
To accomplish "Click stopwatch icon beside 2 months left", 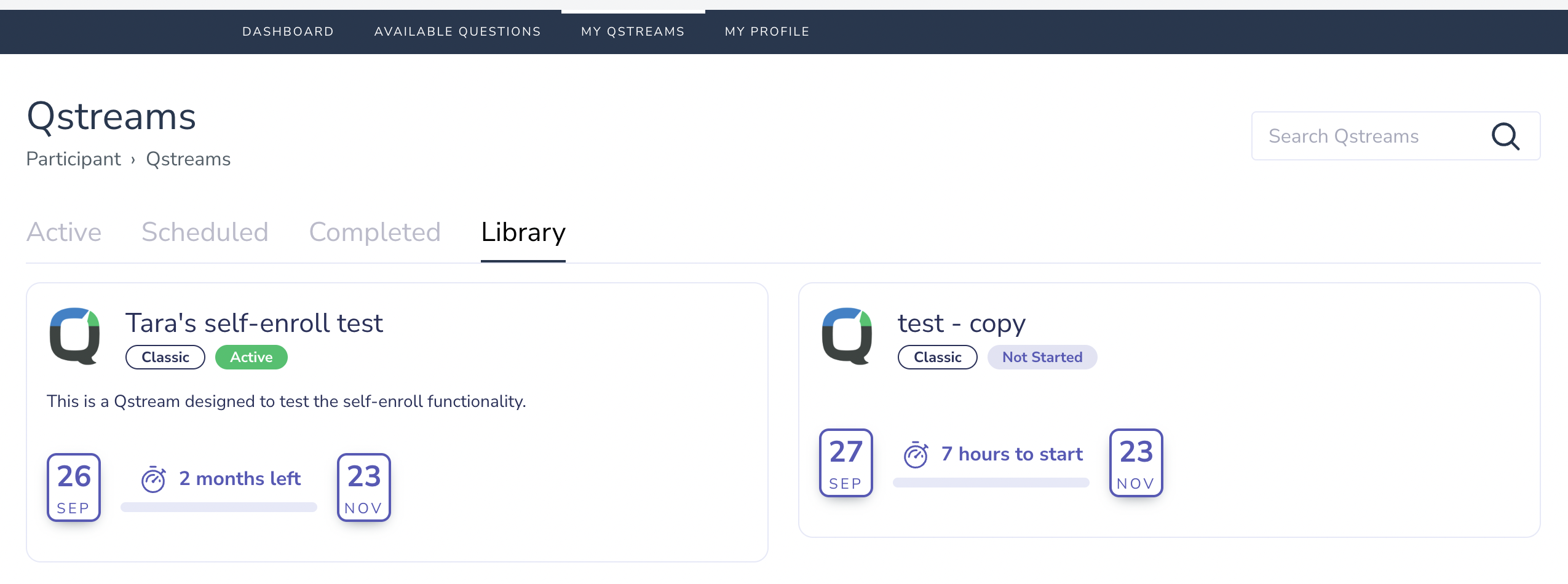I will click(x=153, y=479).
